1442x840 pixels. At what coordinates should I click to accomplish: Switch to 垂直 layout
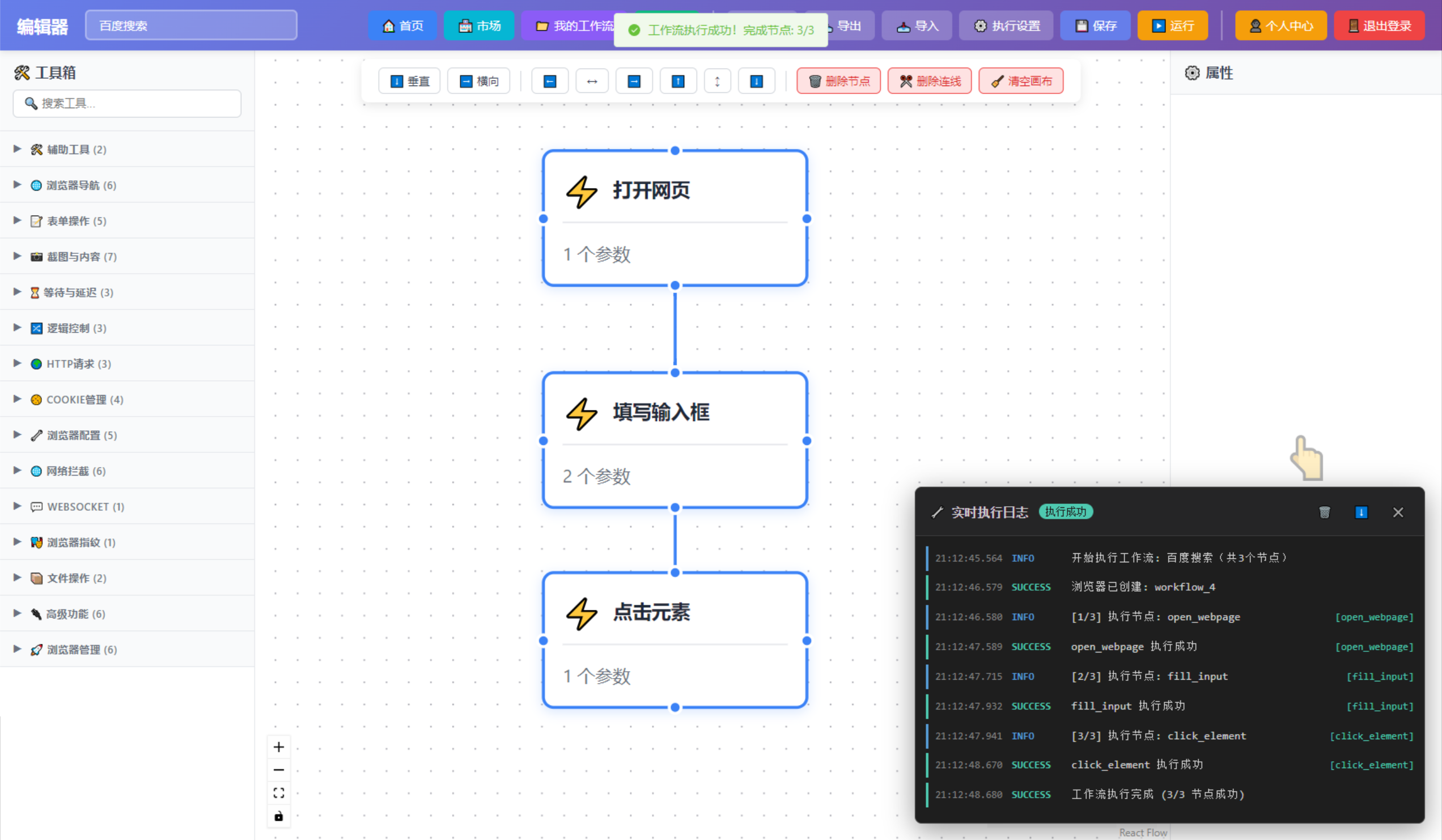point(409,81)
